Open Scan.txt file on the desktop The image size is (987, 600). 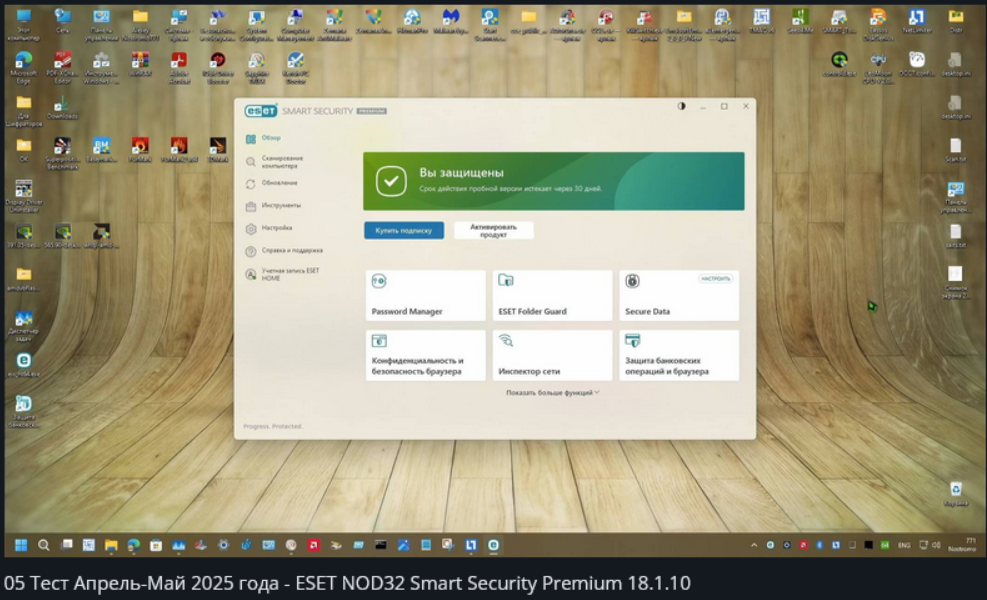(955, 150)
